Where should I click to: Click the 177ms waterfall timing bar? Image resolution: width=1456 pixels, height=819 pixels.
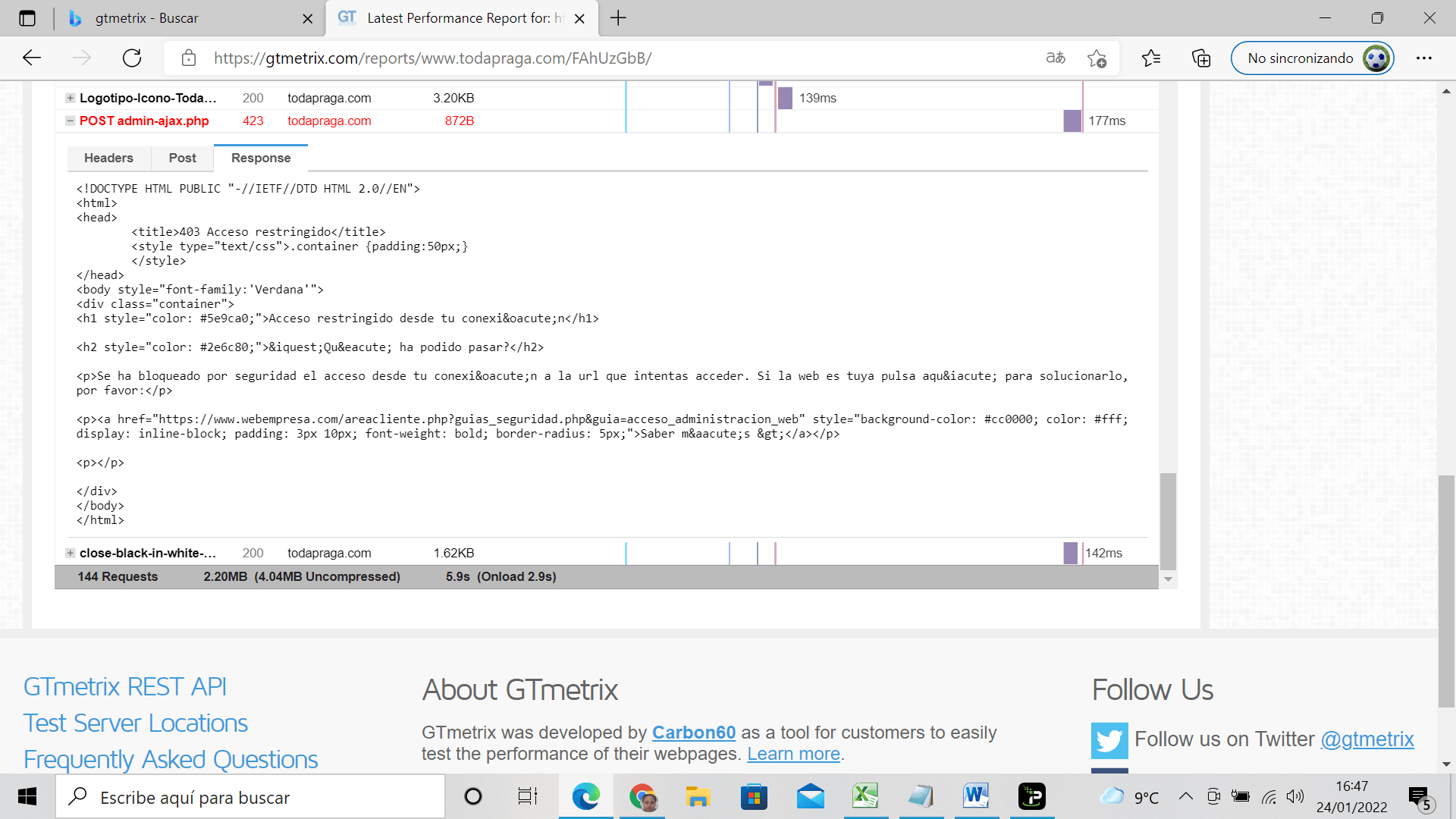[1072, 121]
